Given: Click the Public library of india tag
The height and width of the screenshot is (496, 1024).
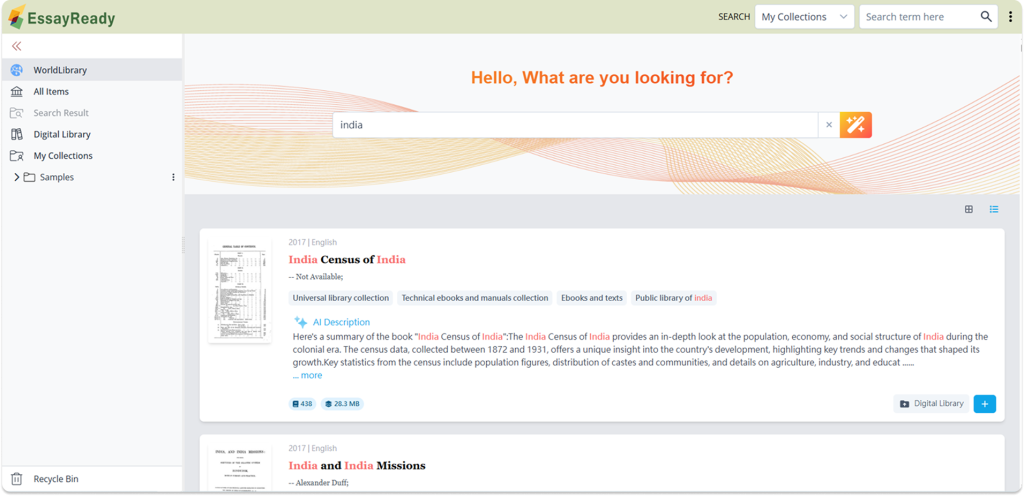Looking at the screenshot, I should click(673, 298).
